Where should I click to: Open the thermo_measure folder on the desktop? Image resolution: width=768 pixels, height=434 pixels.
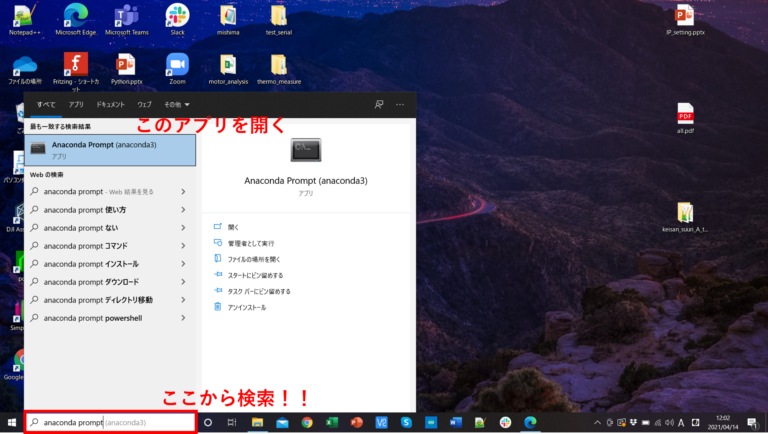[x=279, y=69]
